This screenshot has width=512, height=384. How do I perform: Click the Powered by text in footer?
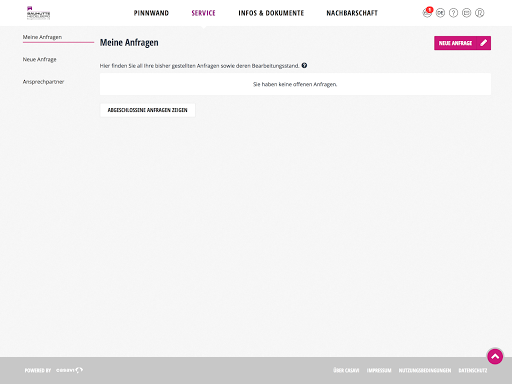(38, 370)
